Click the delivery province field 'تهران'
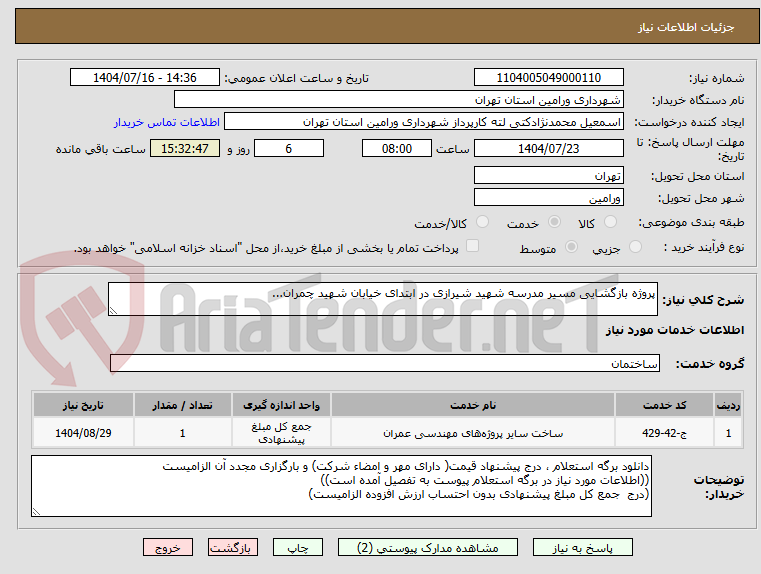Viewport: 761px width, 574px height. tap(548, 176)
